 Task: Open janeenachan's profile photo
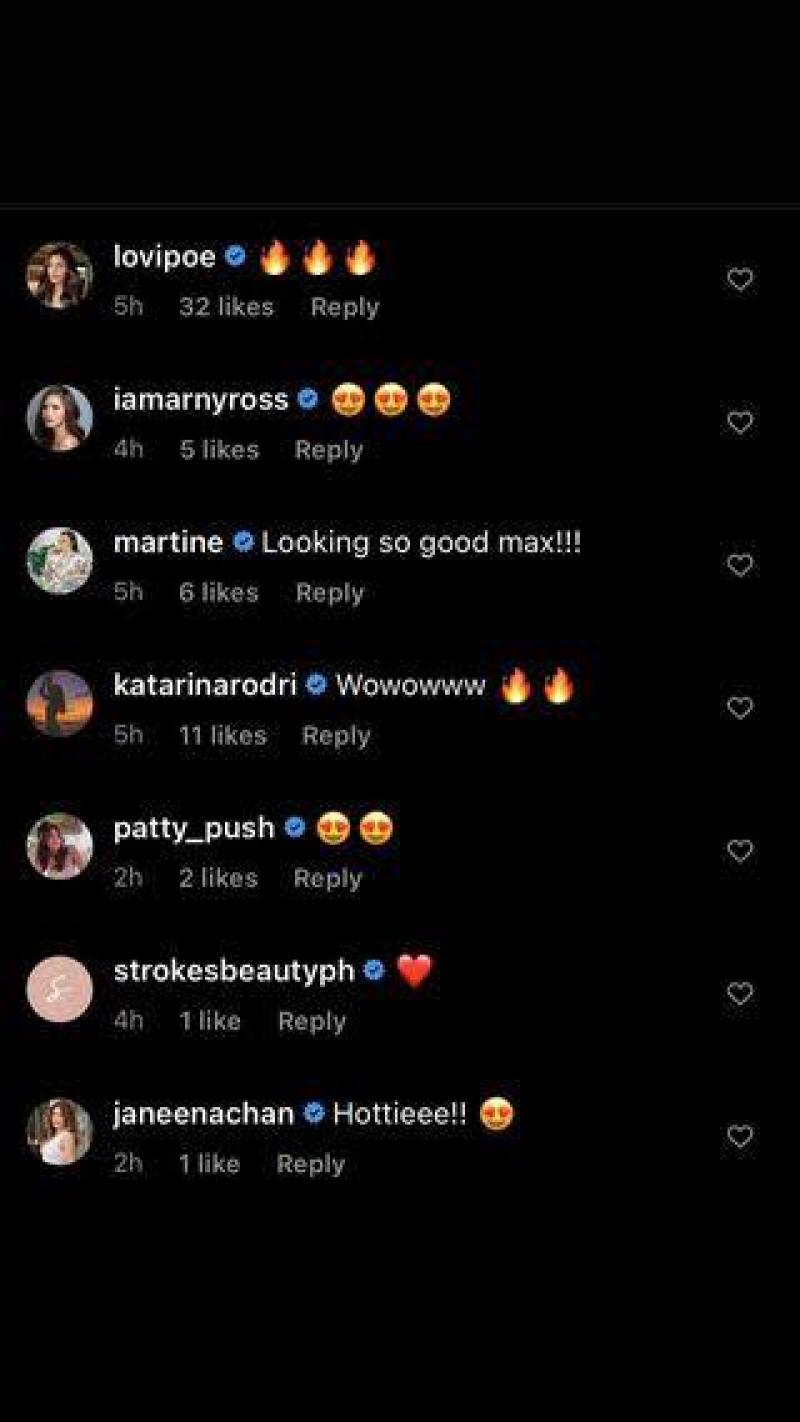(x=59, y=1132)
